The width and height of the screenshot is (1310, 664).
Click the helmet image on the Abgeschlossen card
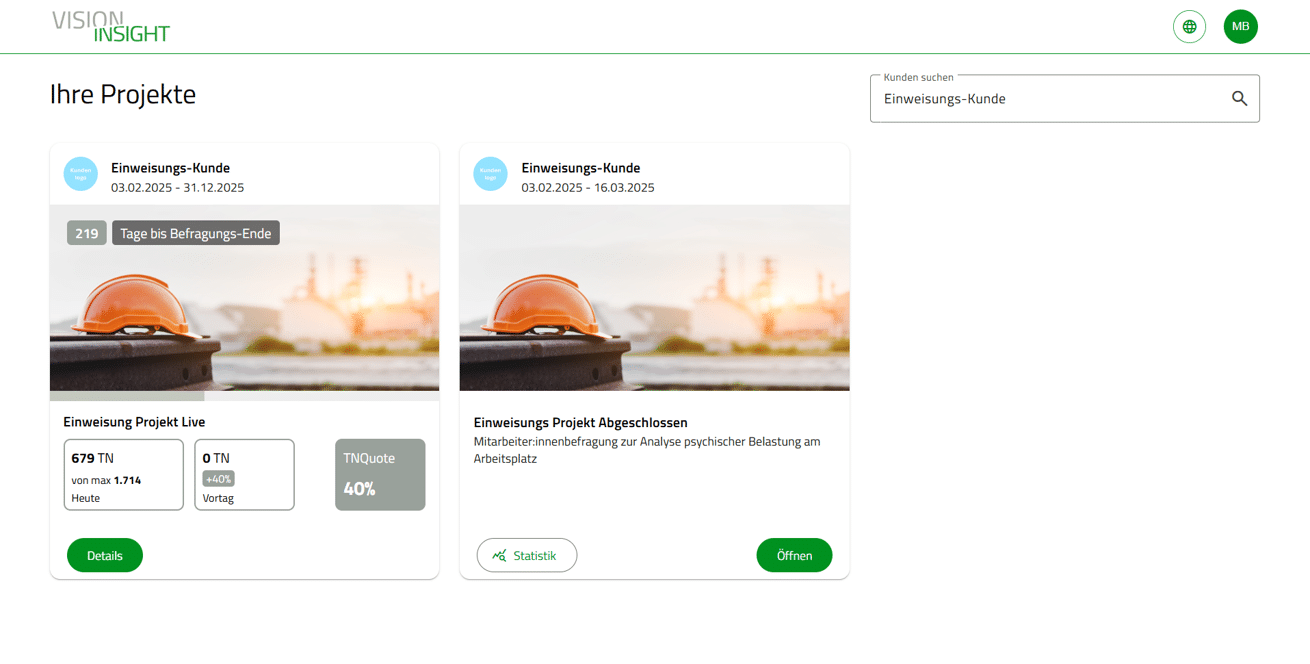click(654, 298)
